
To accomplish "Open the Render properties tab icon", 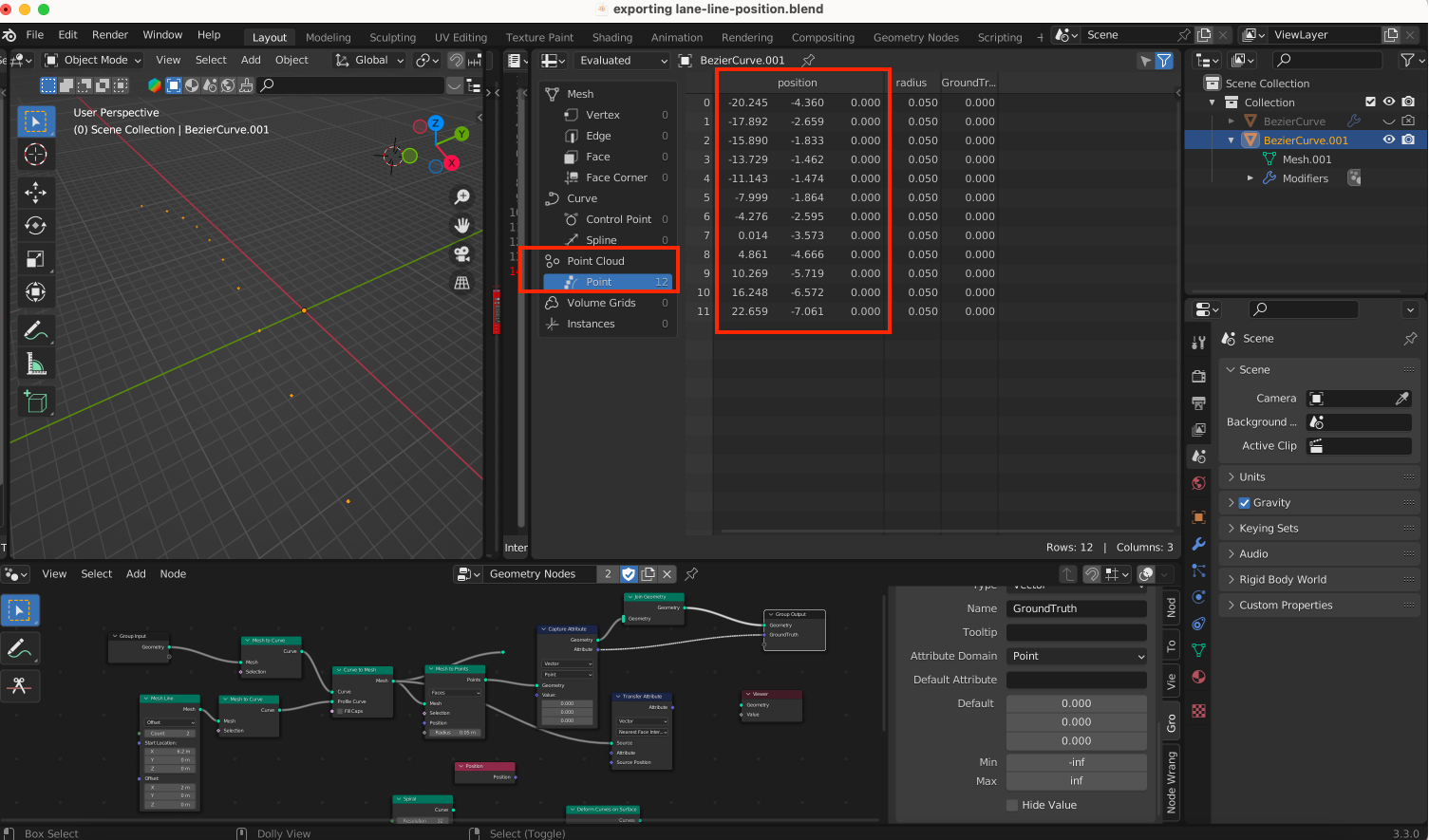I will [1199, 377].
